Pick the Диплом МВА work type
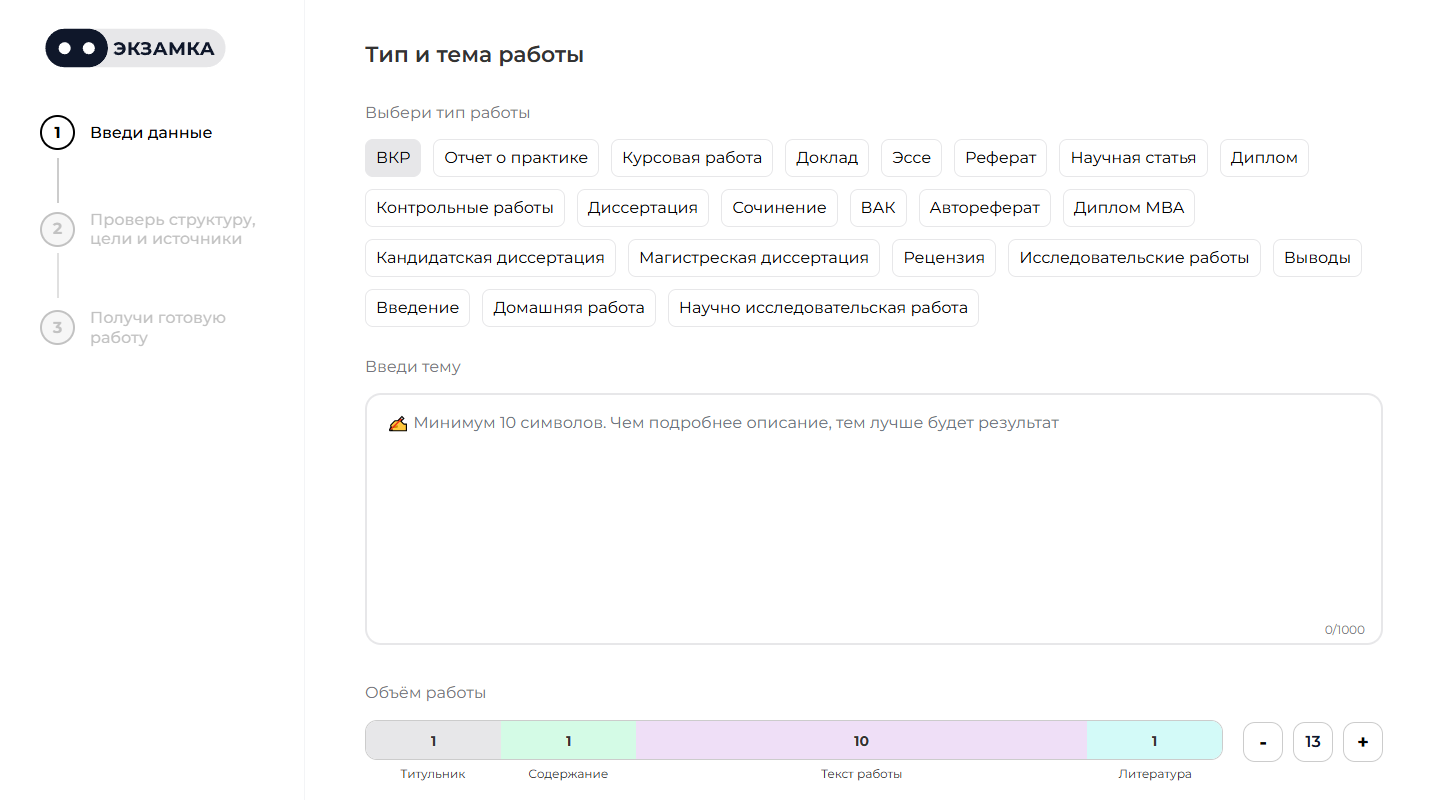1455x800 pixels. [x=1128, y=207]
